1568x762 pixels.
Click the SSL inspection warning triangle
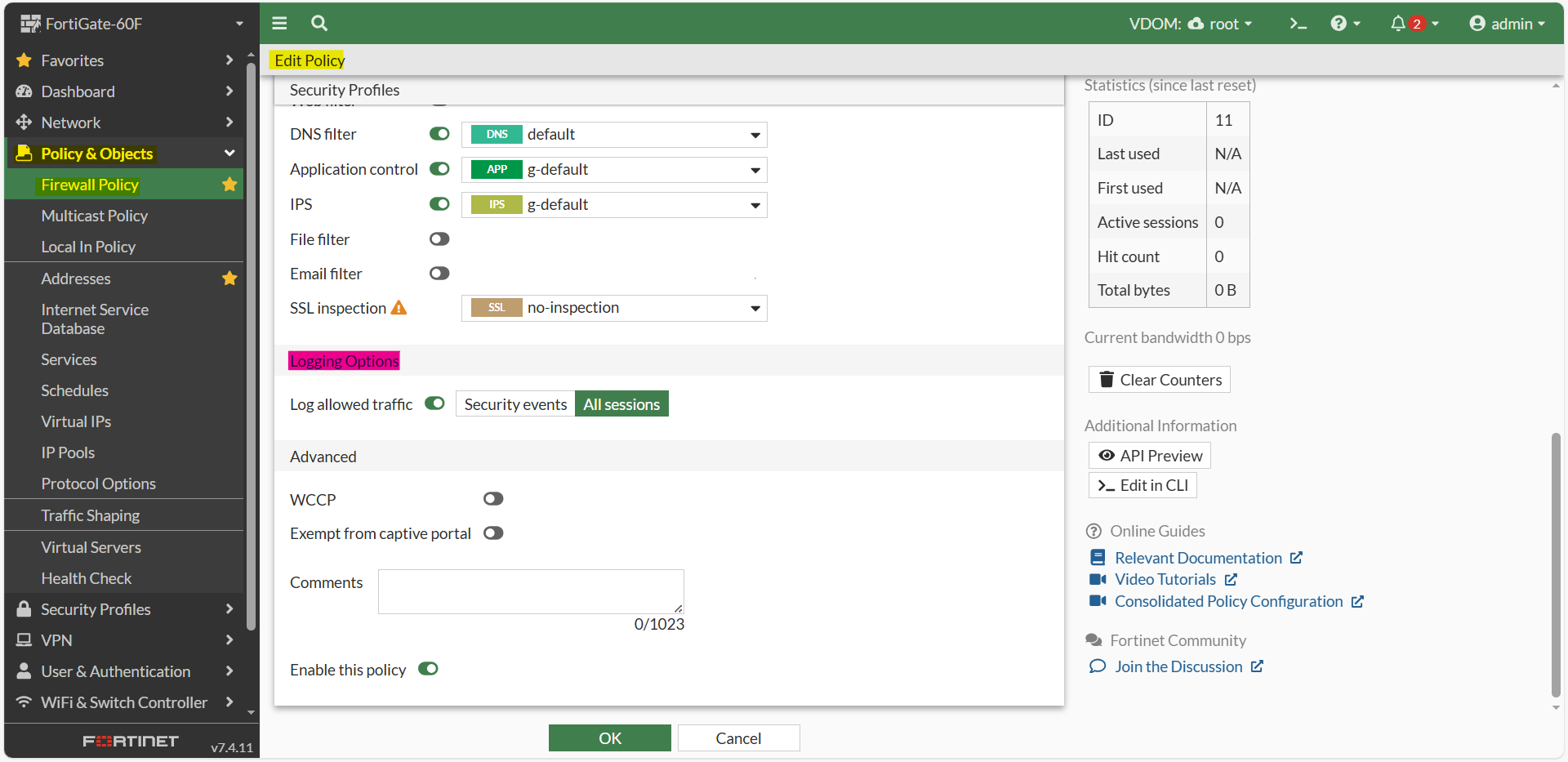(399, 308)
